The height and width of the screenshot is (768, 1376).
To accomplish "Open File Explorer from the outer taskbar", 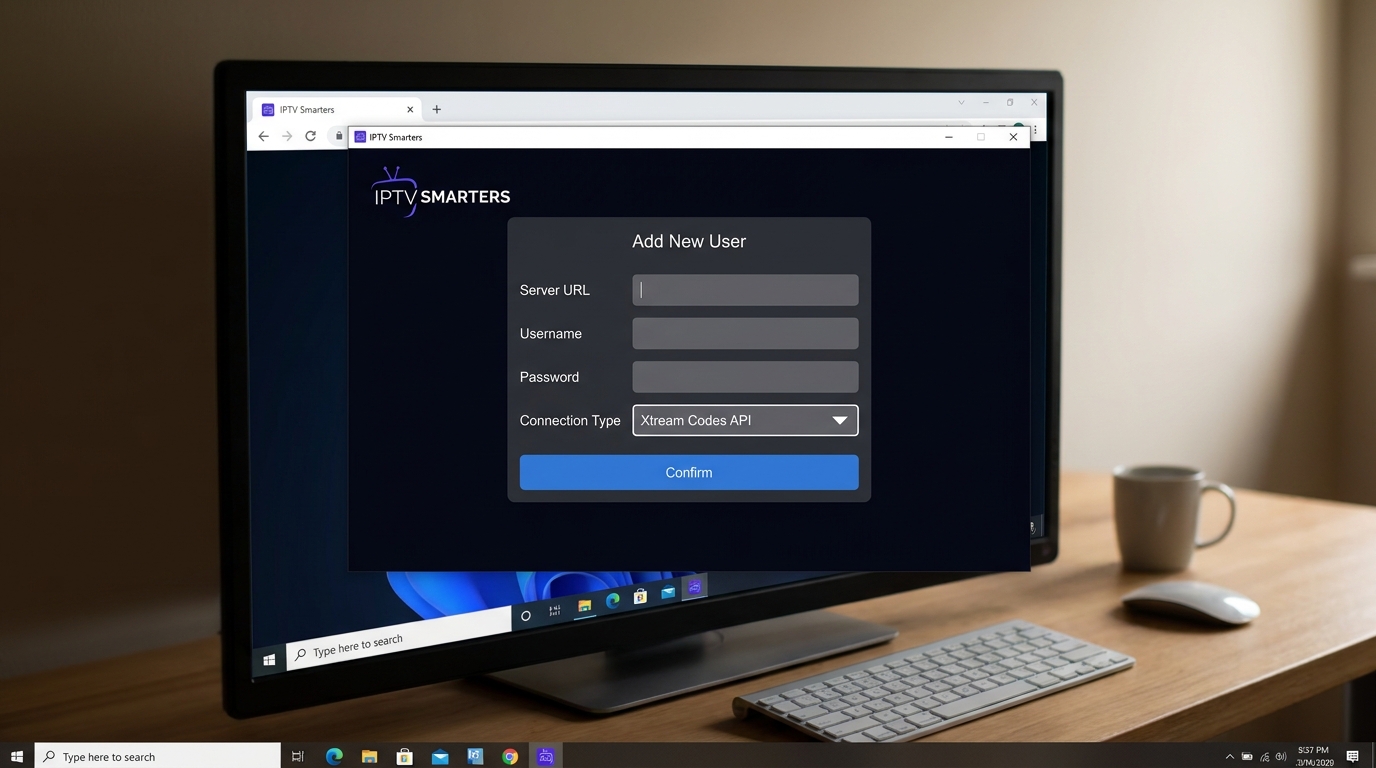I will click(x=369, y=756).
